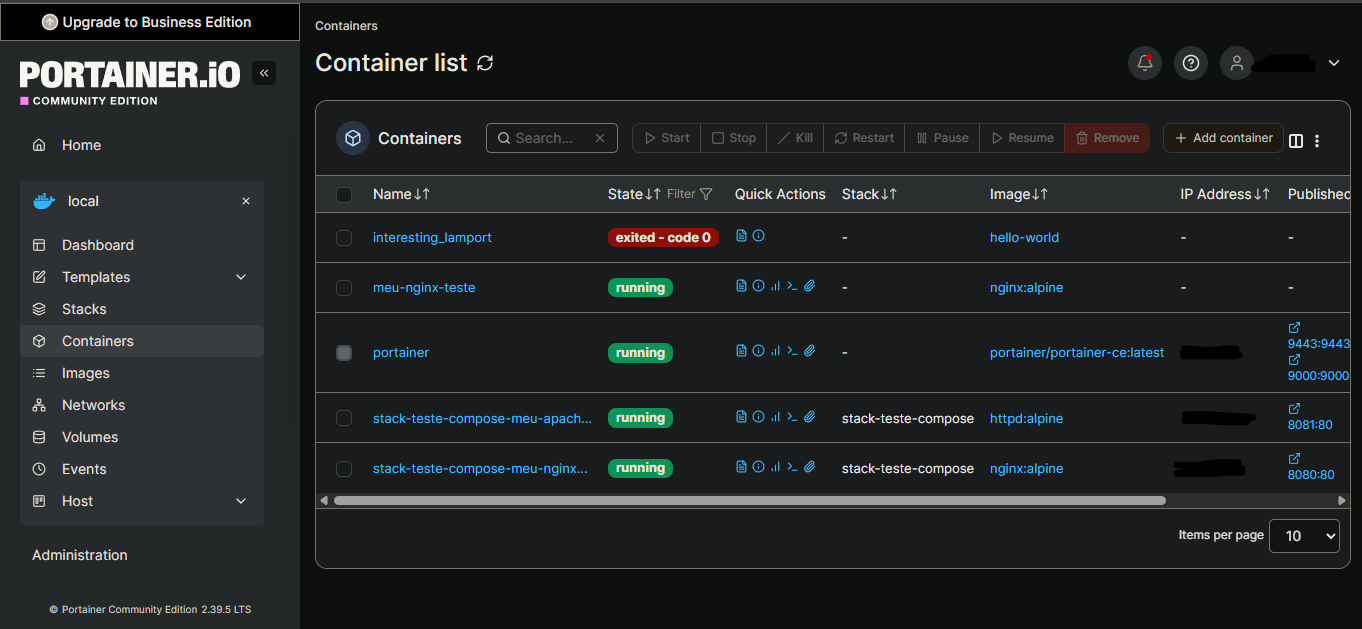Open the Images page
The image size is (1362, 629).
(x=141, y=373)
